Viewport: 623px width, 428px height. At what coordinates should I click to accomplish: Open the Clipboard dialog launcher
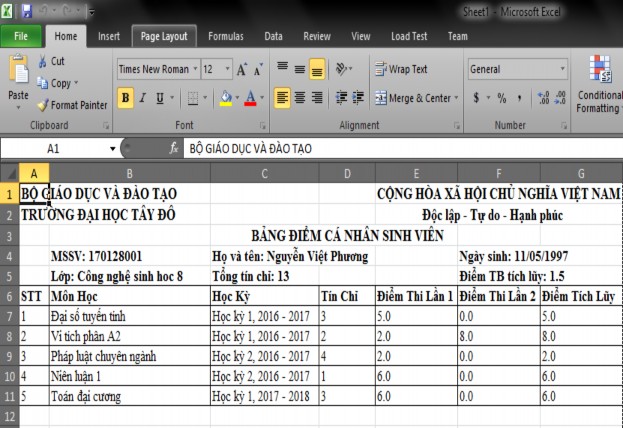pyautogui.click(x=106, y=126)
